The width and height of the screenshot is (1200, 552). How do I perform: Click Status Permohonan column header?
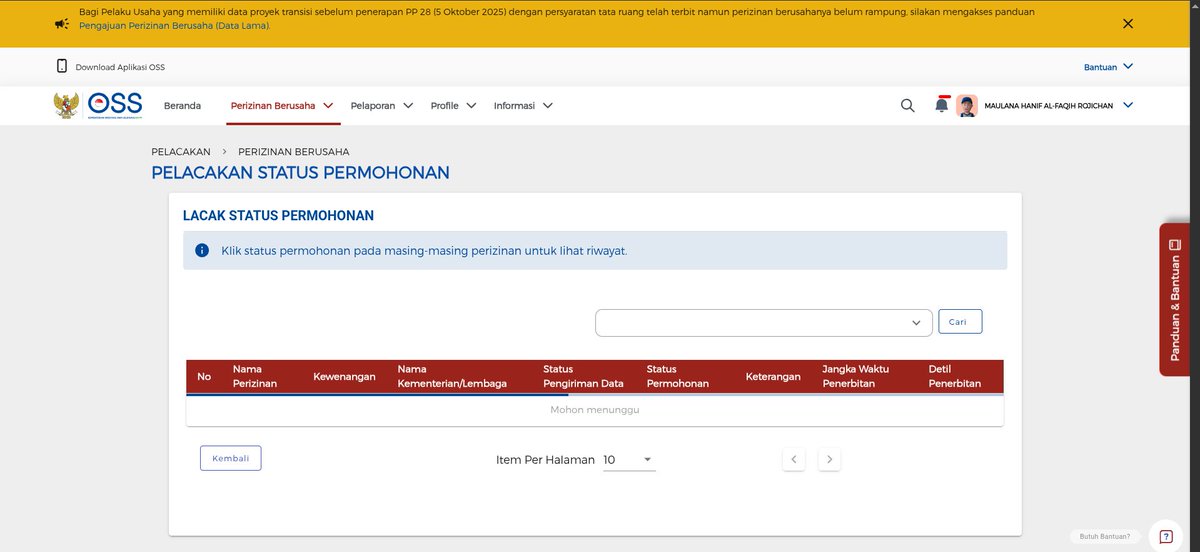(x=678, y=376)
